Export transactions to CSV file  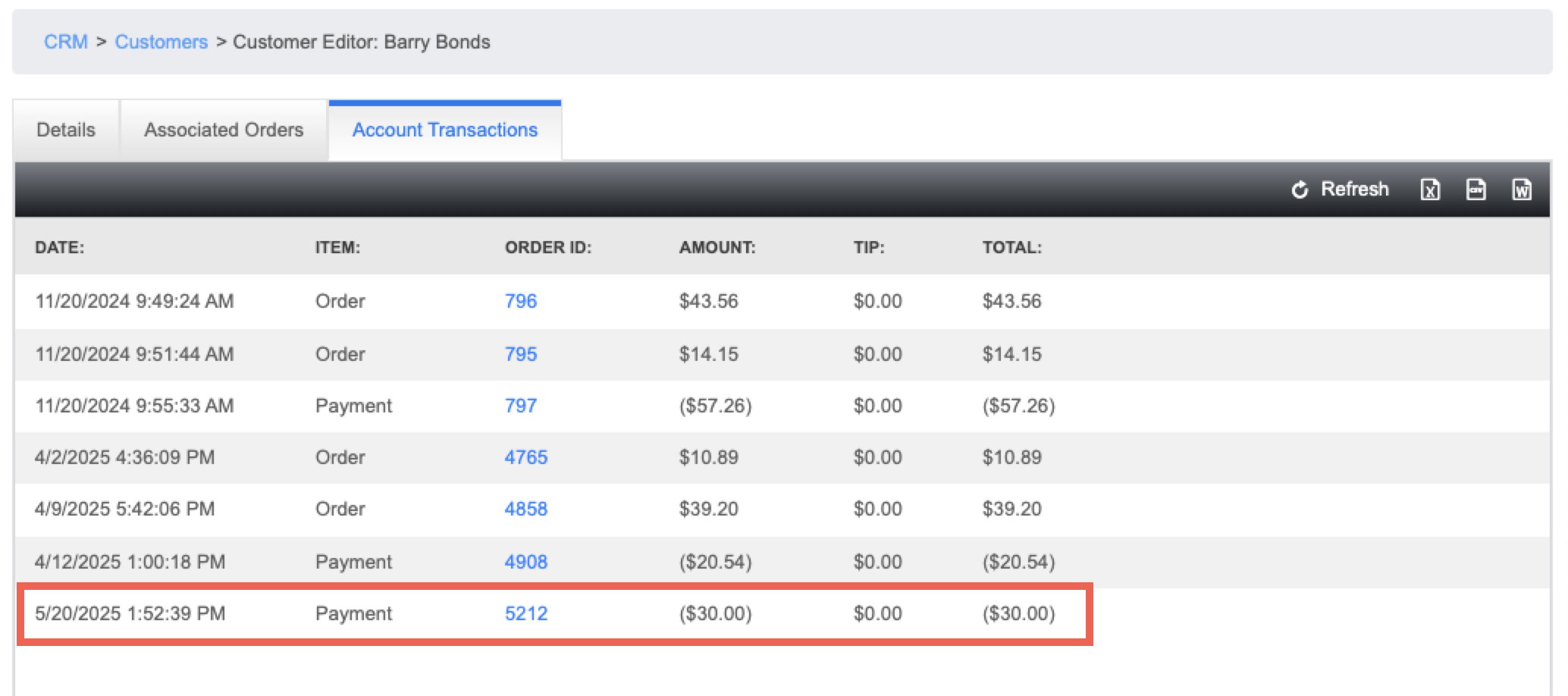[1475, 190]
